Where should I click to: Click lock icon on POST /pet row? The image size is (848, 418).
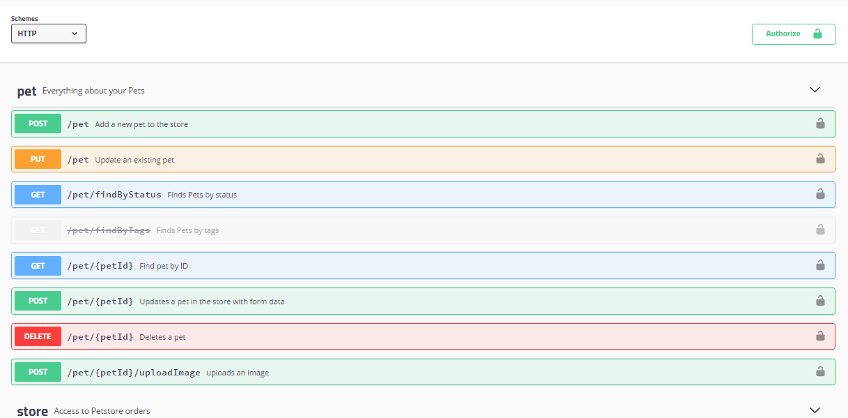coord(820,124)
